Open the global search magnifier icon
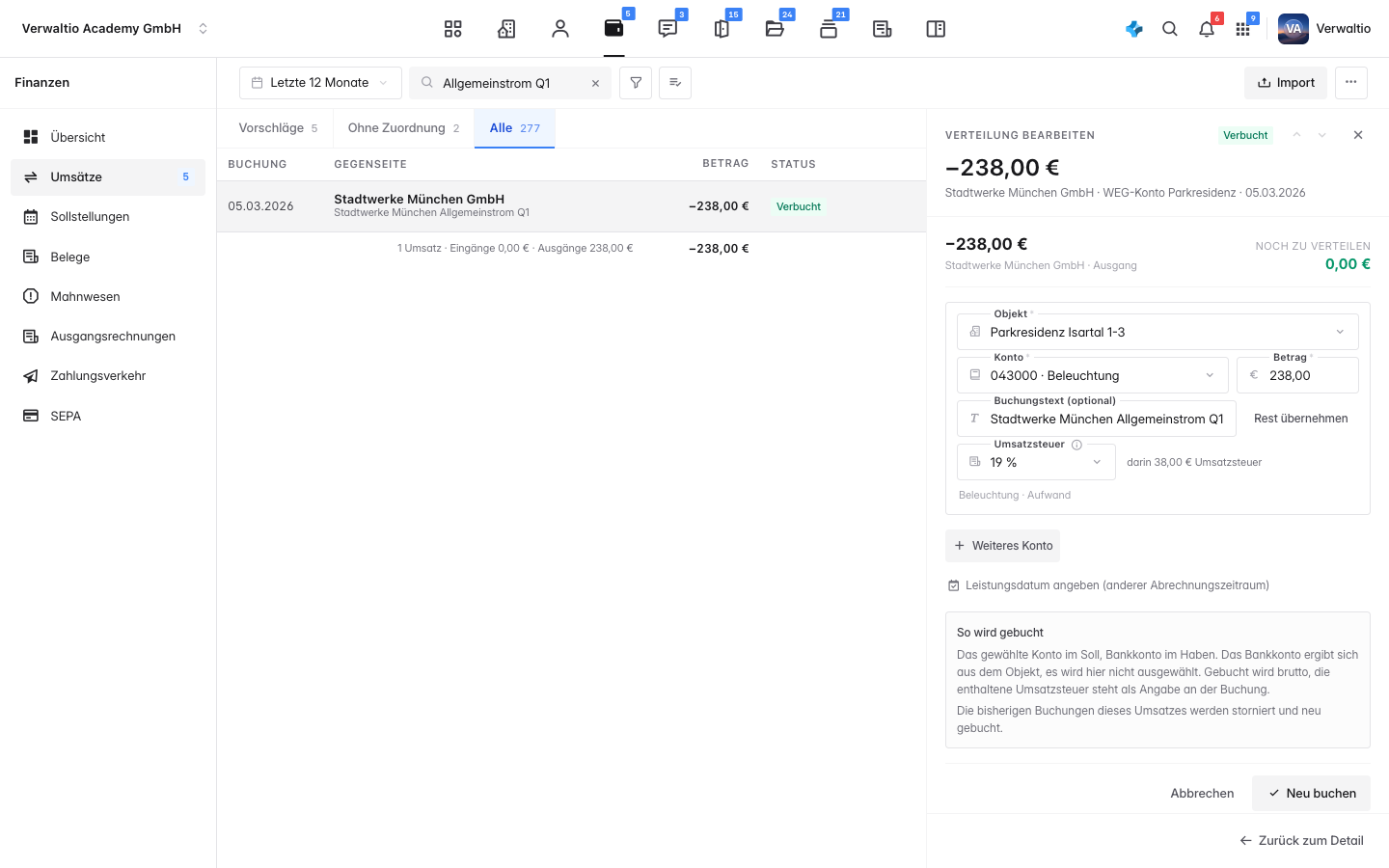The height and width of the screenshot is (868, 1389). (x=1170, y=29)
